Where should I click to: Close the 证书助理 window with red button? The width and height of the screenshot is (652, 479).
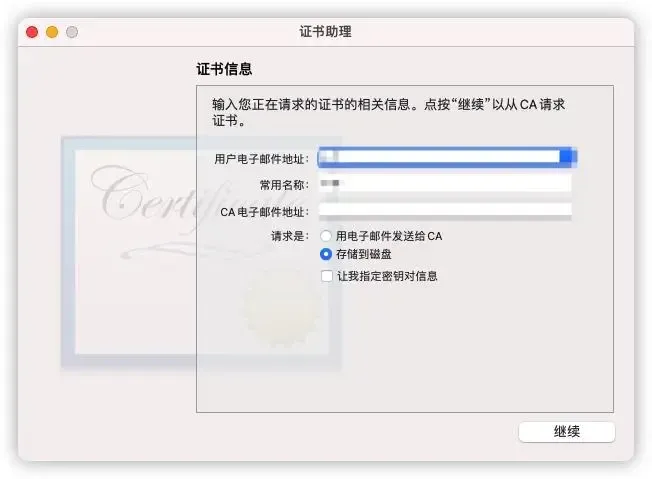click(32, 32)
